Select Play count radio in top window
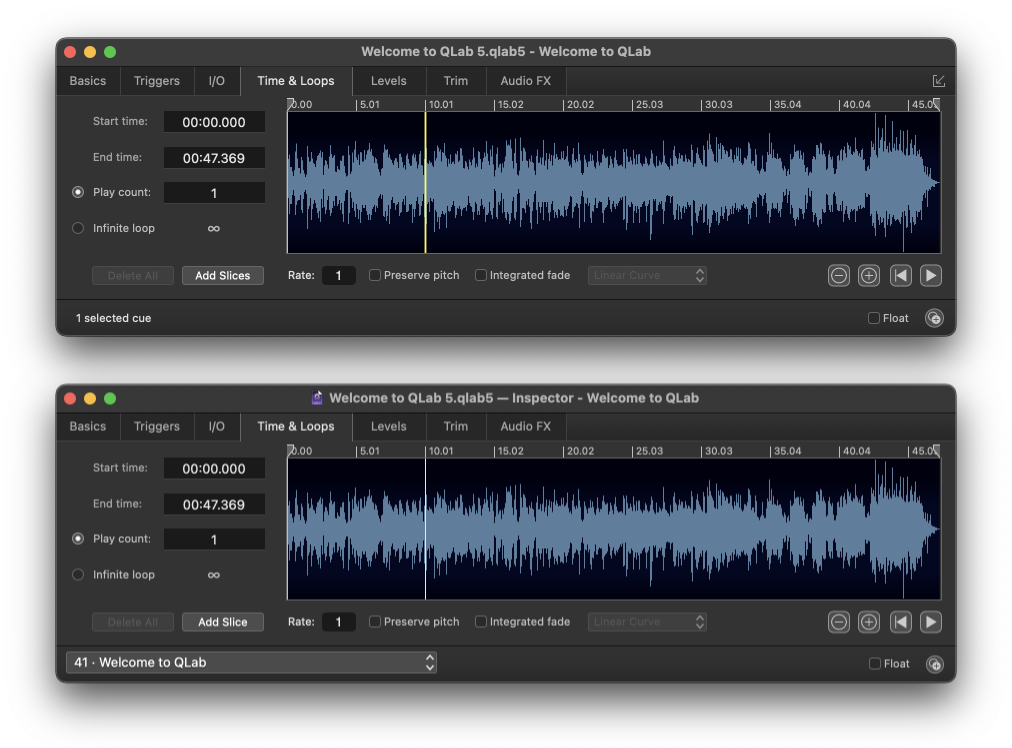The height and width of the screenshot is (748, 1012). pyautogui.click(x=78, y=192)
